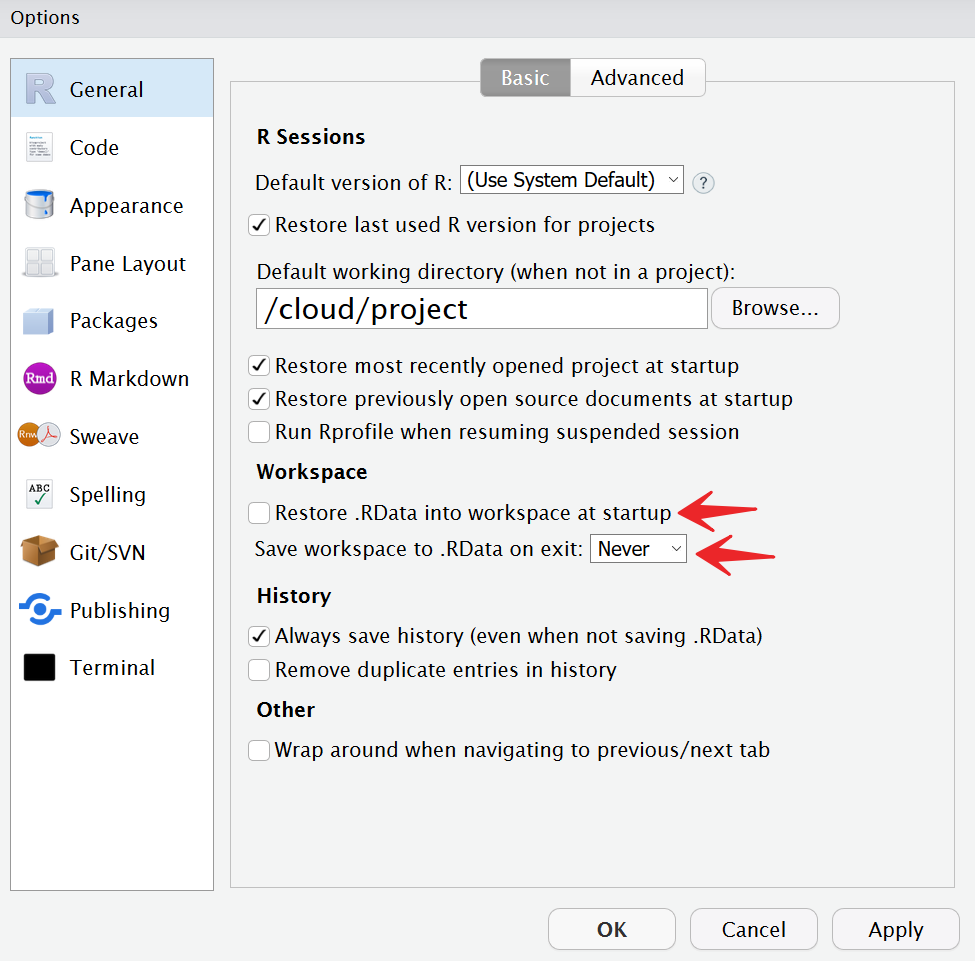Enable Restore .RData into workspace at startup

259,513
